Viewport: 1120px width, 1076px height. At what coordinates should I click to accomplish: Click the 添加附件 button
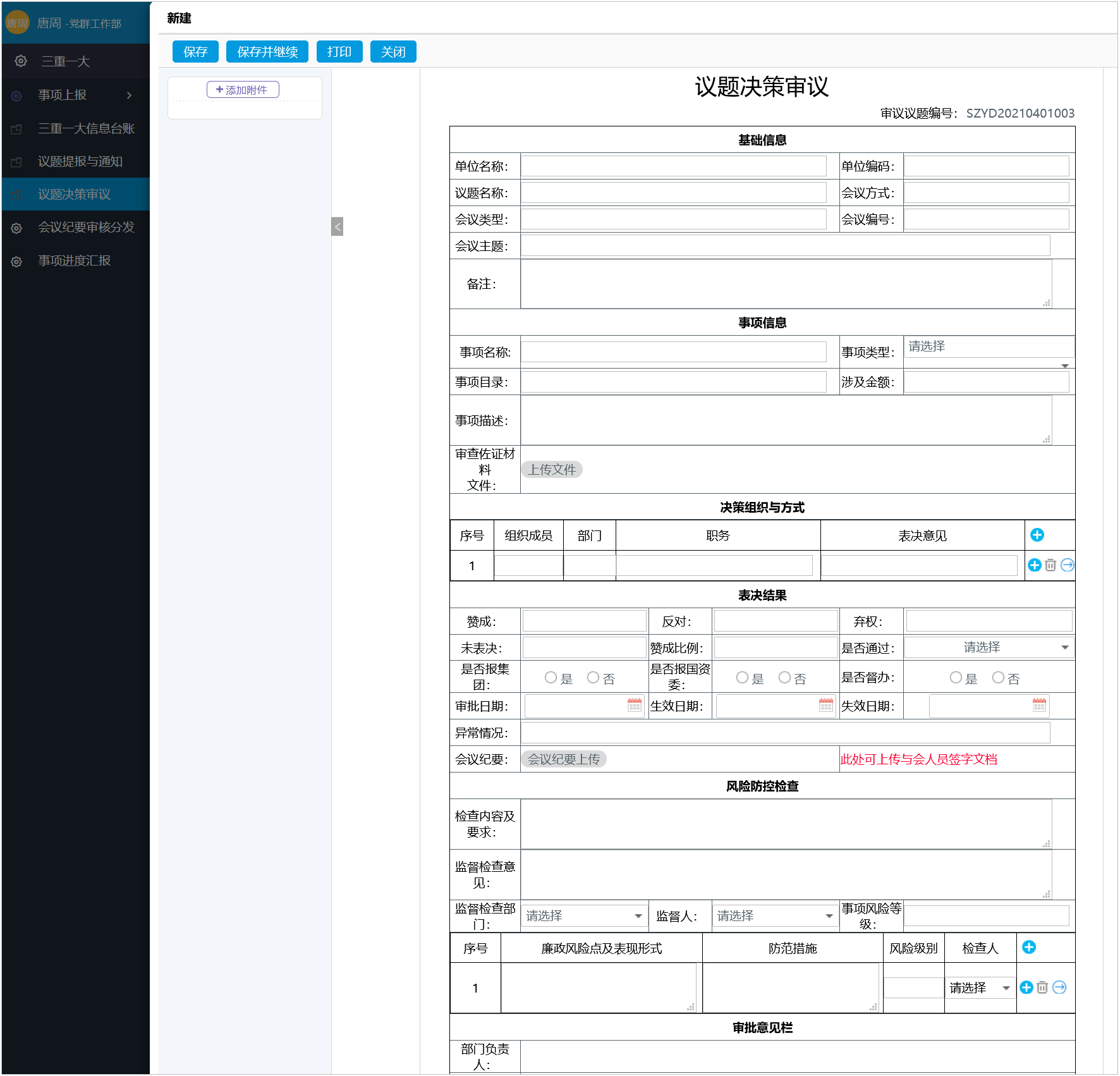tap(243, 90)
